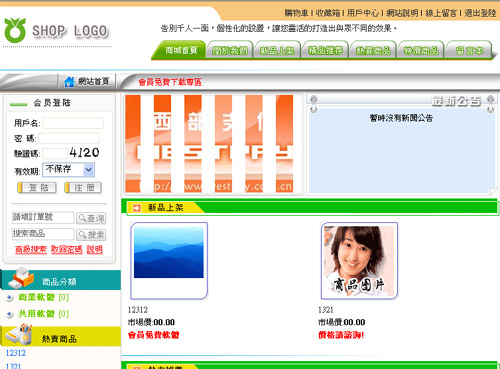
Task: Click the 4120 captcha image
Action: pos(84,153)
